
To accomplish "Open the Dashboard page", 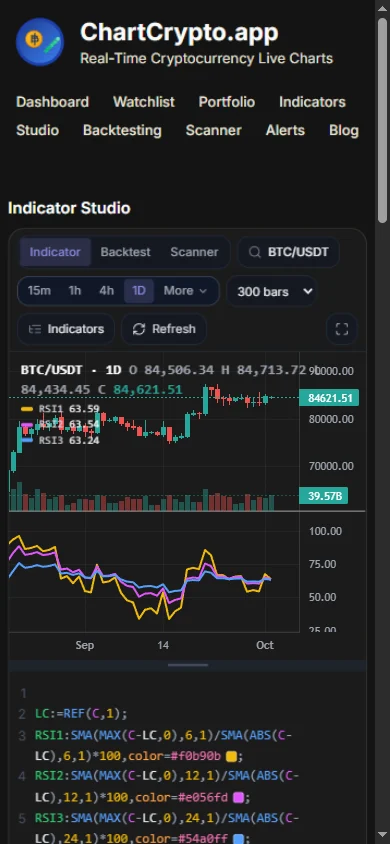I will point(52,102).
